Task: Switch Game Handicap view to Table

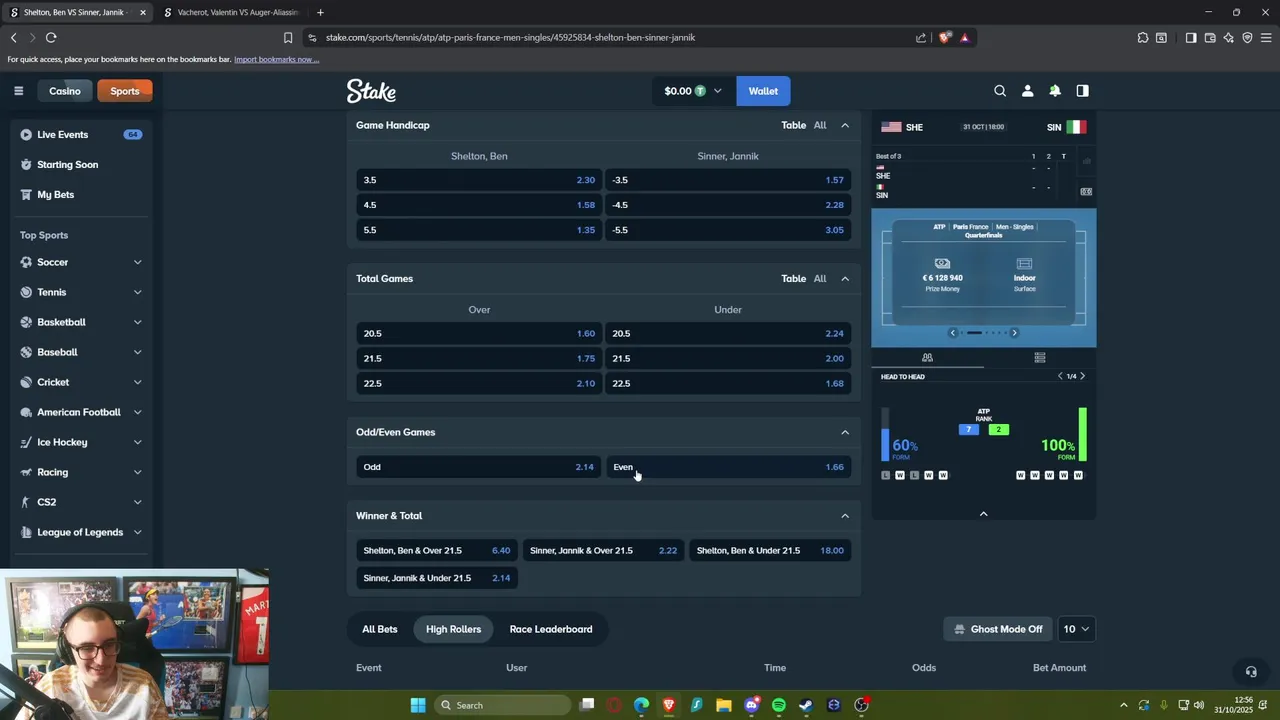Action: click(x=793, y=125)
